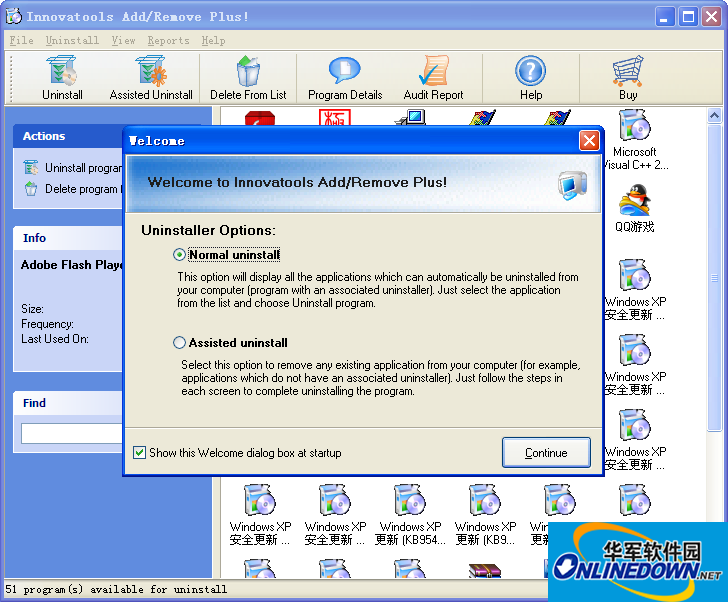The width and height of the screenshot is (728, 602).
Task: Open the Assisted Uninstall tool
Action: click(151, 78)
